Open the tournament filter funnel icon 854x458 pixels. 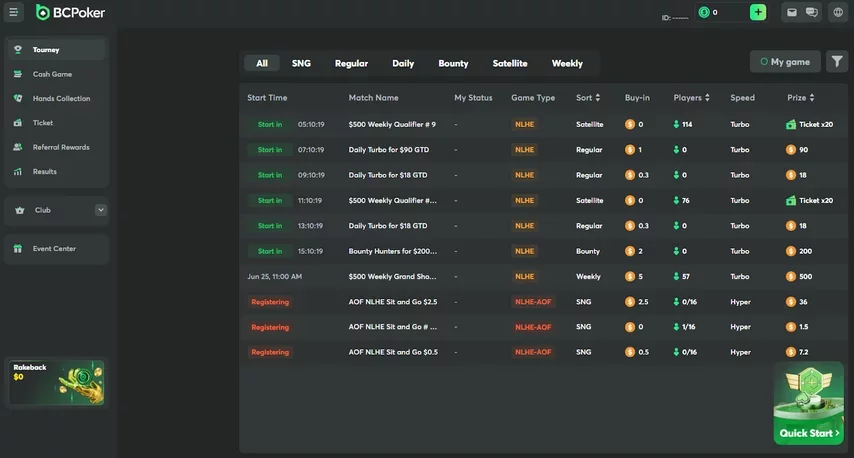(837, 62)
